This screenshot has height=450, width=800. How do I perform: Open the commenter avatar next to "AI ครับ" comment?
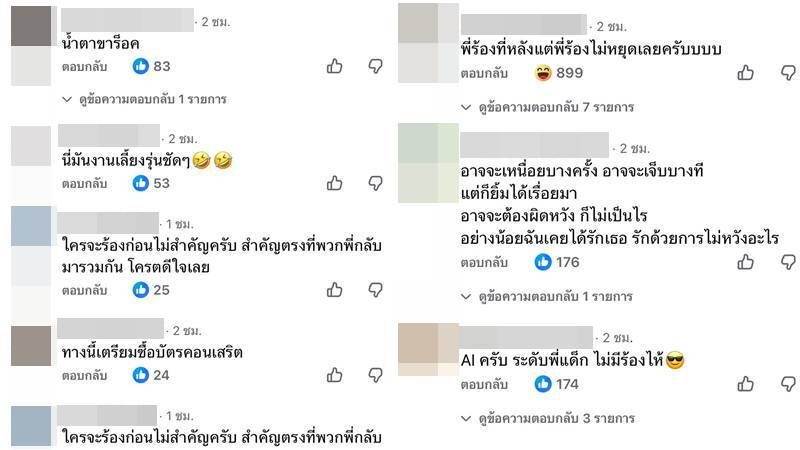(428, 350)
